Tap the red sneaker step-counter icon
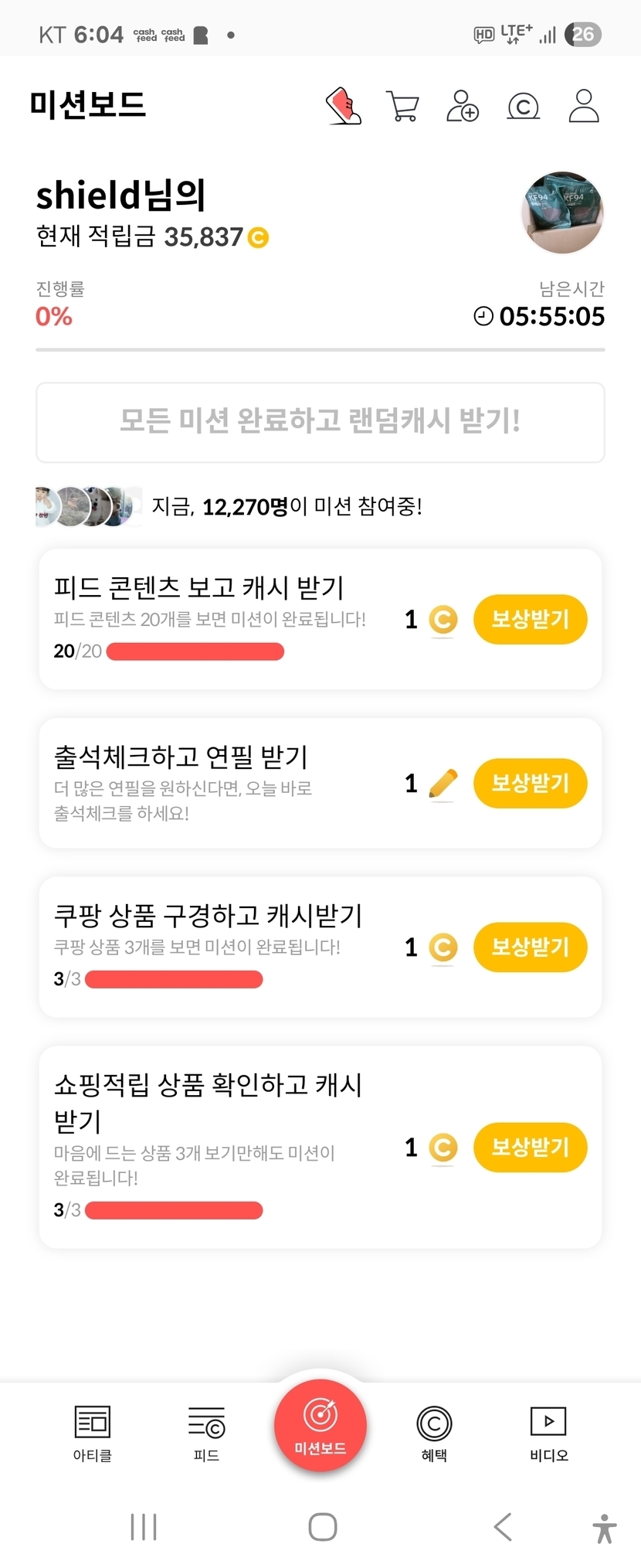 [344, 106]
